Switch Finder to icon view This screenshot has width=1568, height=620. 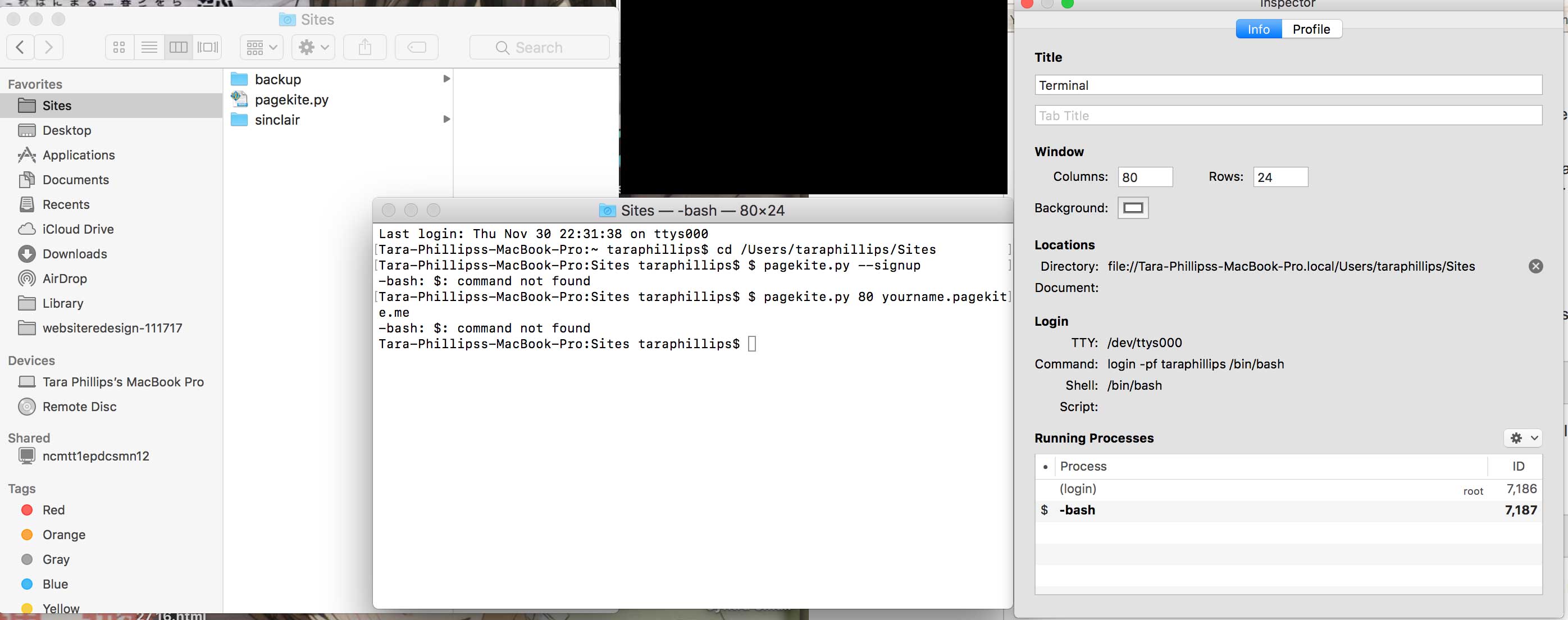coord(119,48)
